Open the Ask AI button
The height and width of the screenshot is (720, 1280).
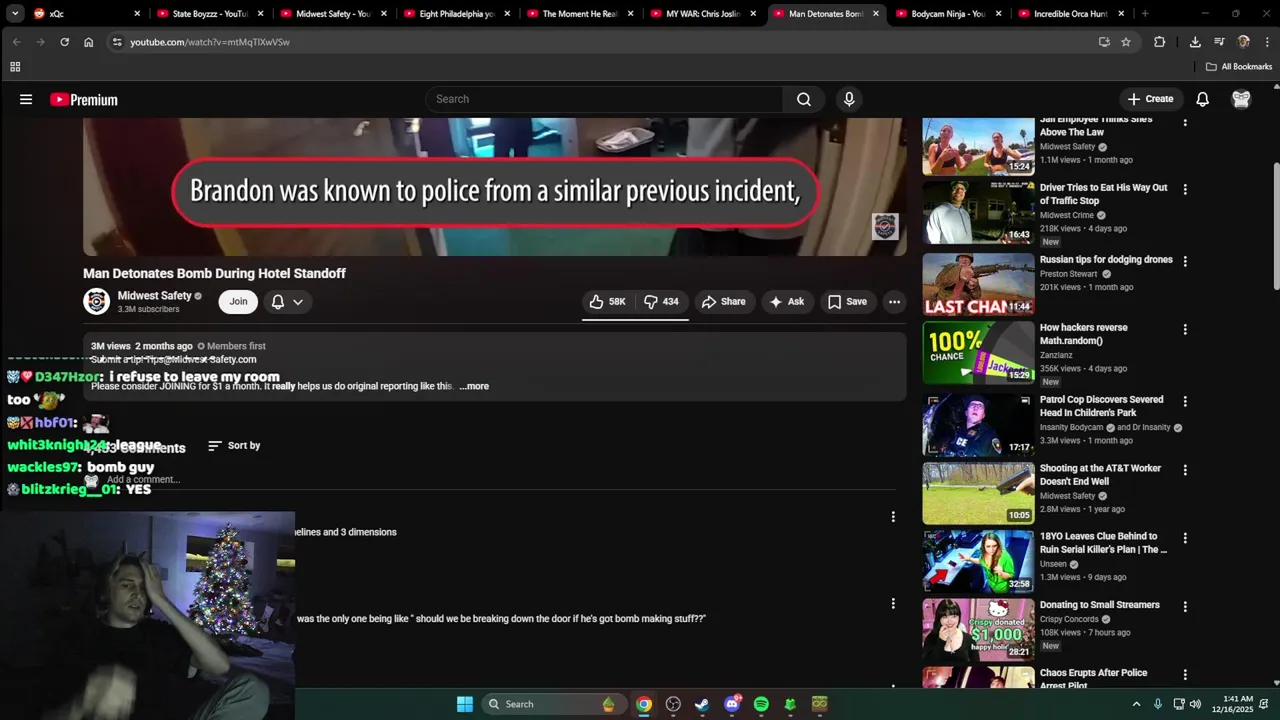786,301
